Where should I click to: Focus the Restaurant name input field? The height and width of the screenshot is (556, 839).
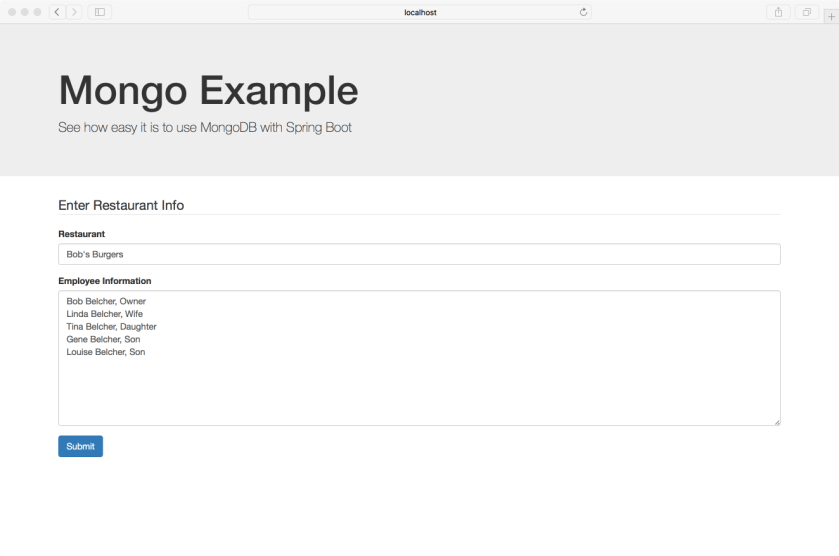click(x=419, y=254)
